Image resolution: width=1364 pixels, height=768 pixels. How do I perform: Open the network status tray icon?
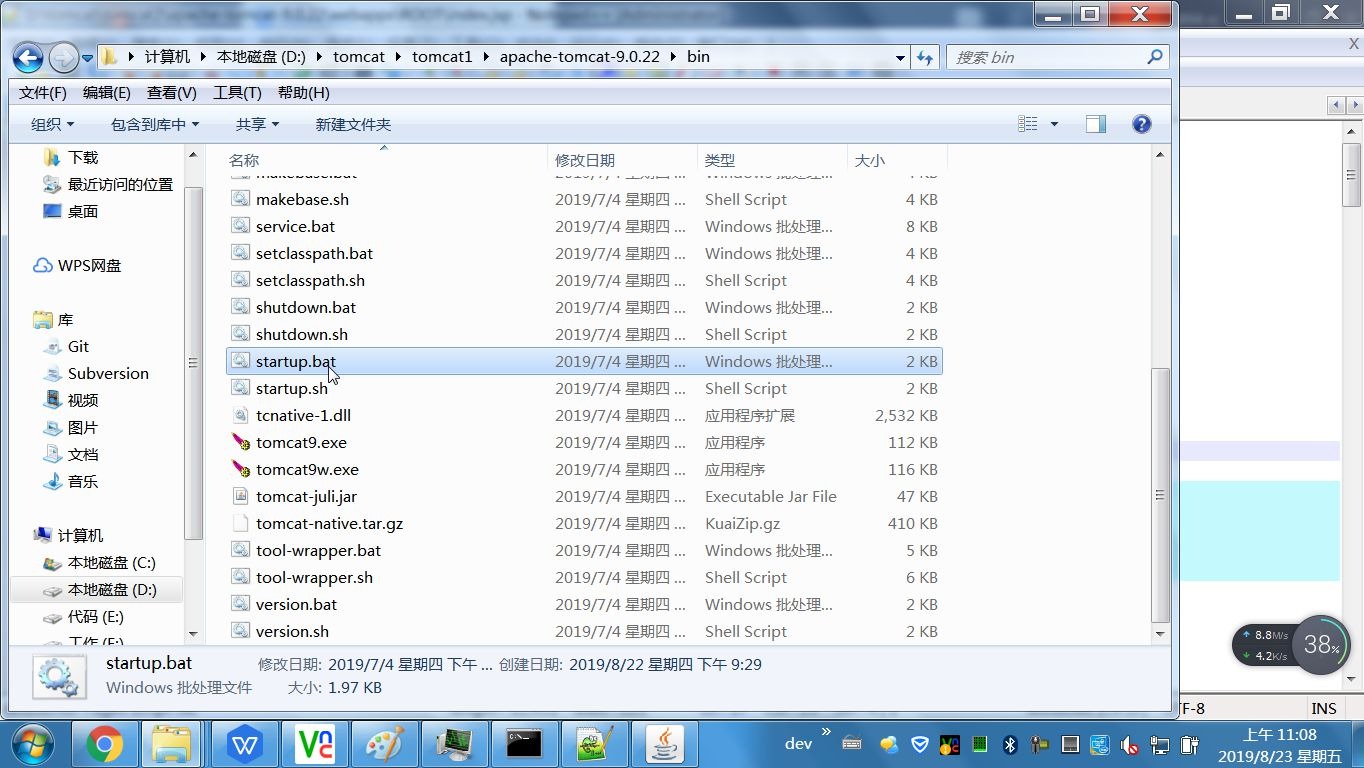(x=1098, y=744)
